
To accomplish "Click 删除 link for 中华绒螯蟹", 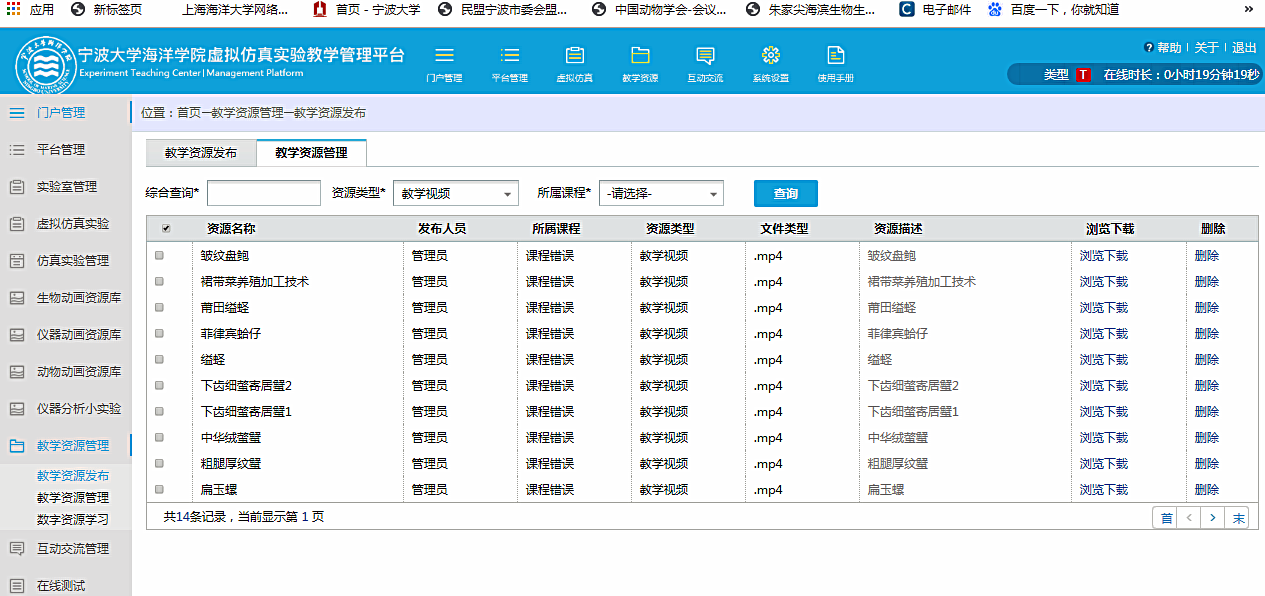I will point(1207,438).
